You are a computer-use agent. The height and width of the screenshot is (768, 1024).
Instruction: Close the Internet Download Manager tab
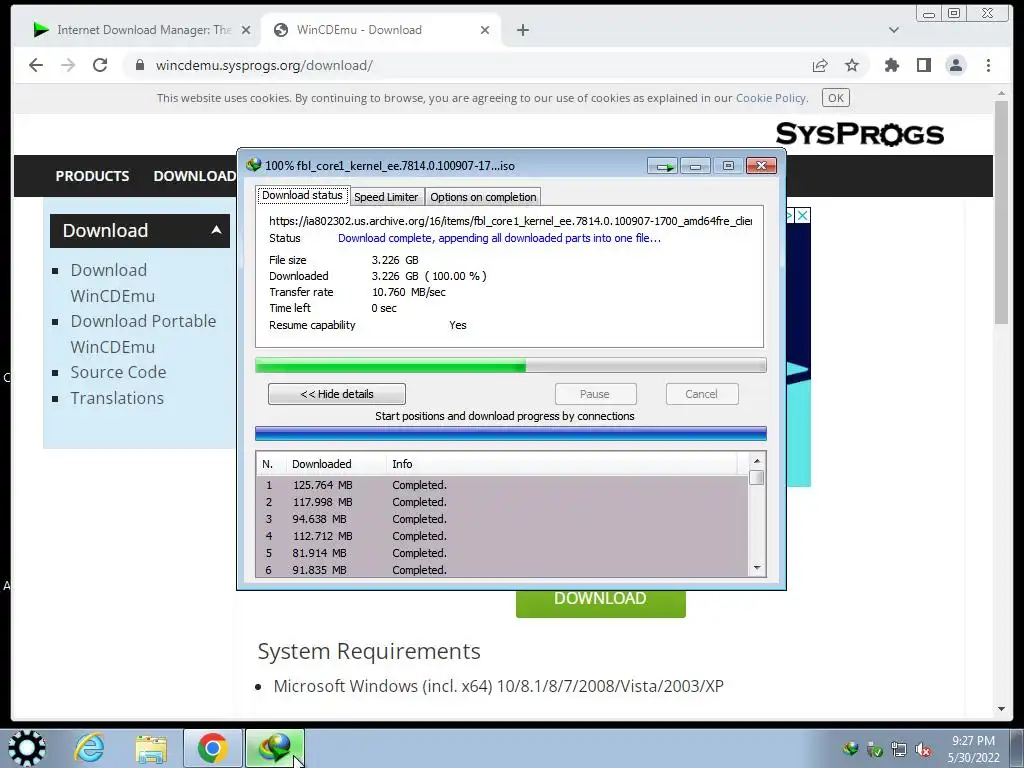pos(246,30)
